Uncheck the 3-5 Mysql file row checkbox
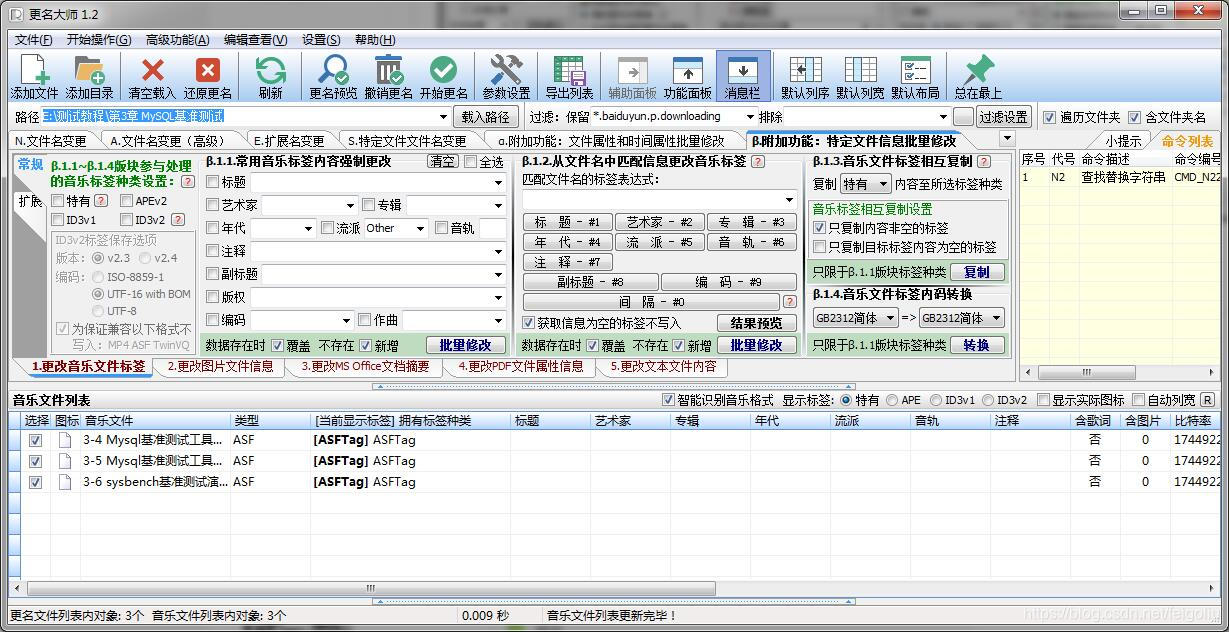Screen dimensions: 1229x632 [36, 461]
